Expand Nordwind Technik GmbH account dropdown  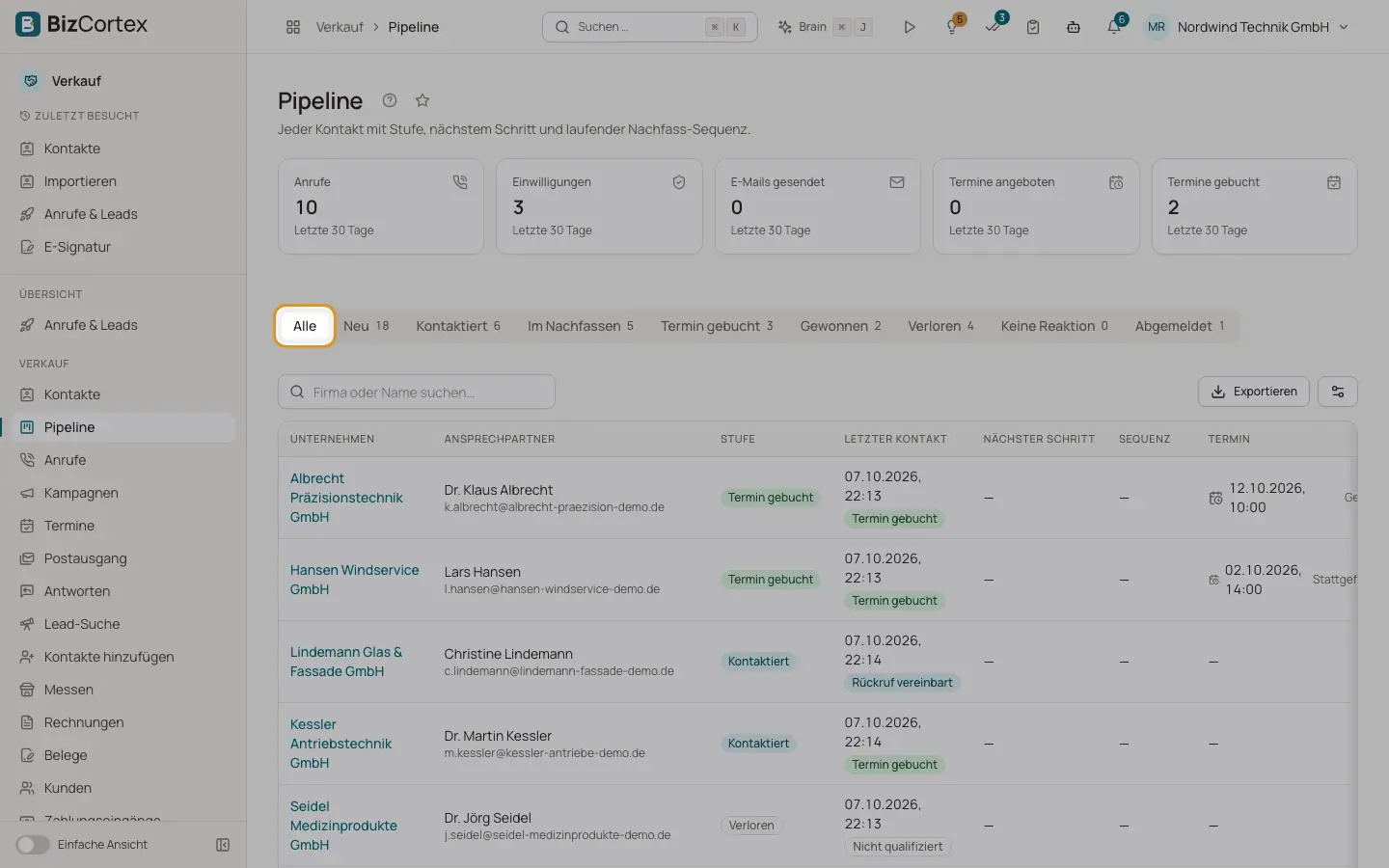[x=1247, y=27]
